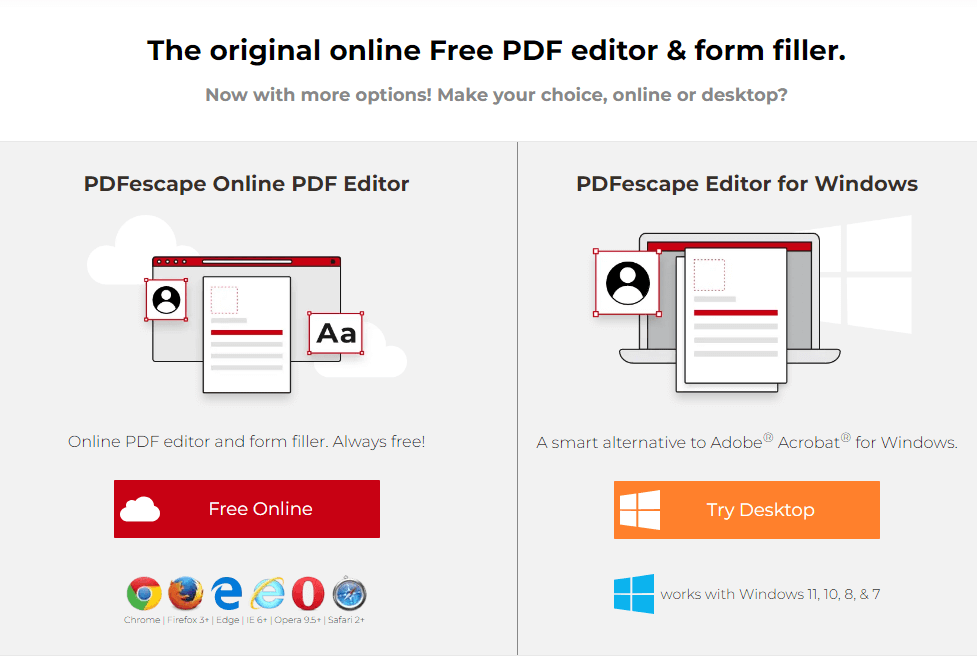Click the 'Now with more options!' subtitle
The image size is (977, 656).
(497, 95)
